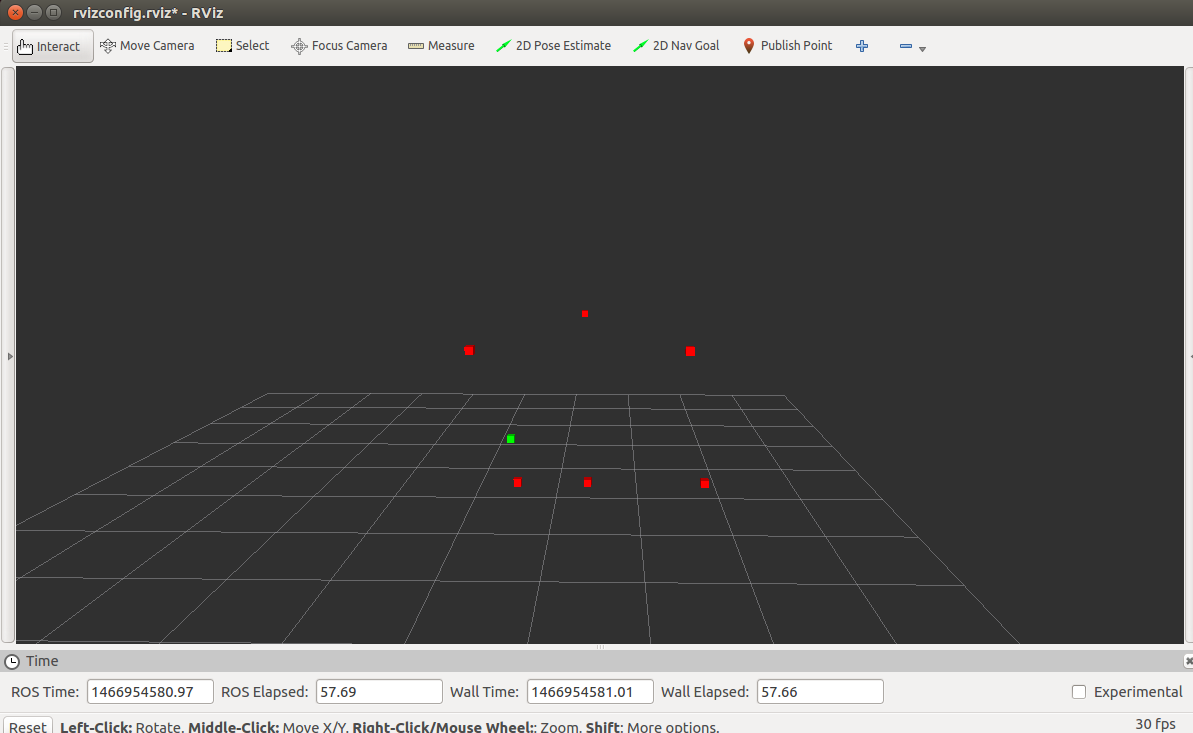Activate the Publish Point tool

click(787, 46)
